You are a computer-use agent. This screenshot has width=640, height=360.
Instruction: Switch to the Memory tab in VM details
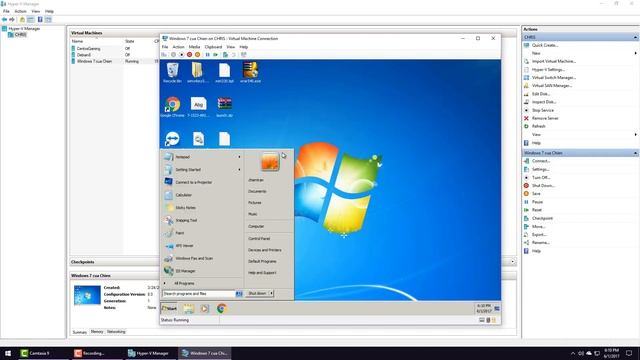[97, 332]
